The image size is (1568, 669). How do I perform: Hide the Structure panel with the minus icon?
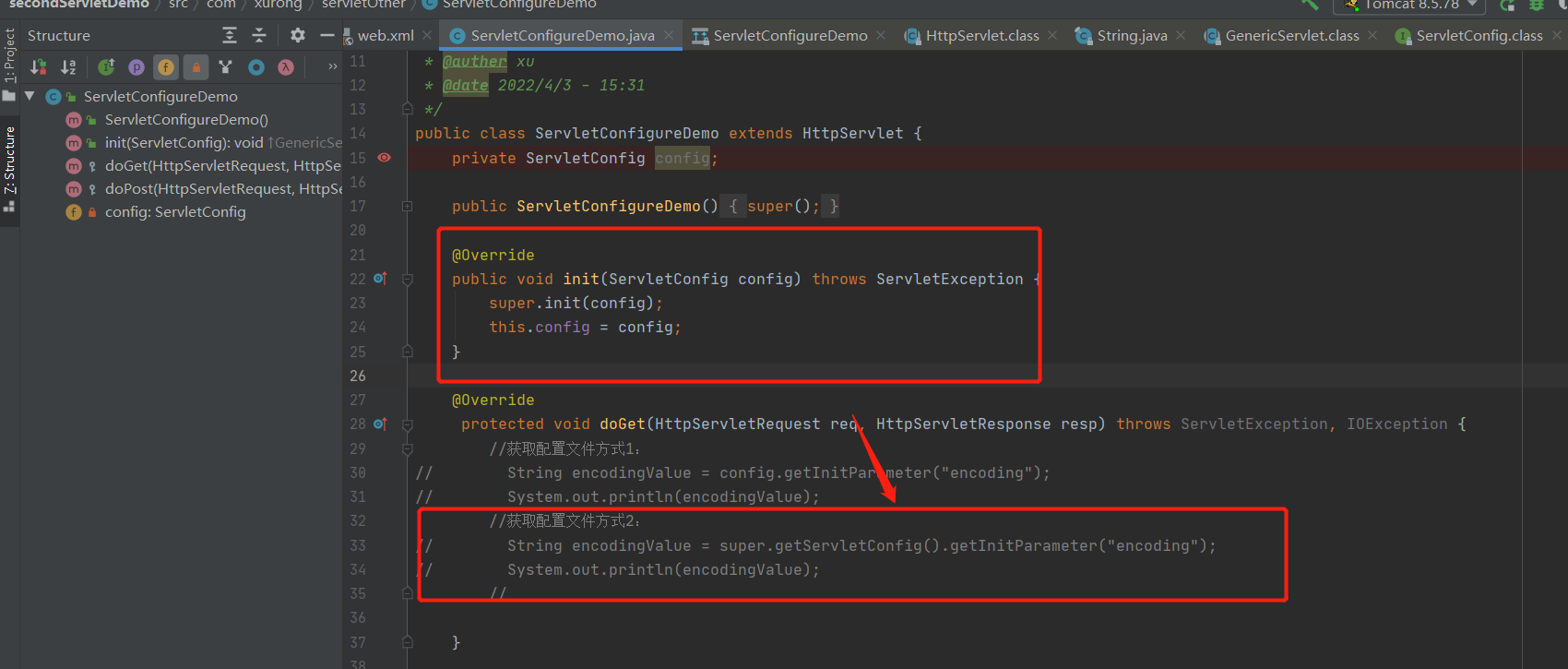[x=327, y=35]
